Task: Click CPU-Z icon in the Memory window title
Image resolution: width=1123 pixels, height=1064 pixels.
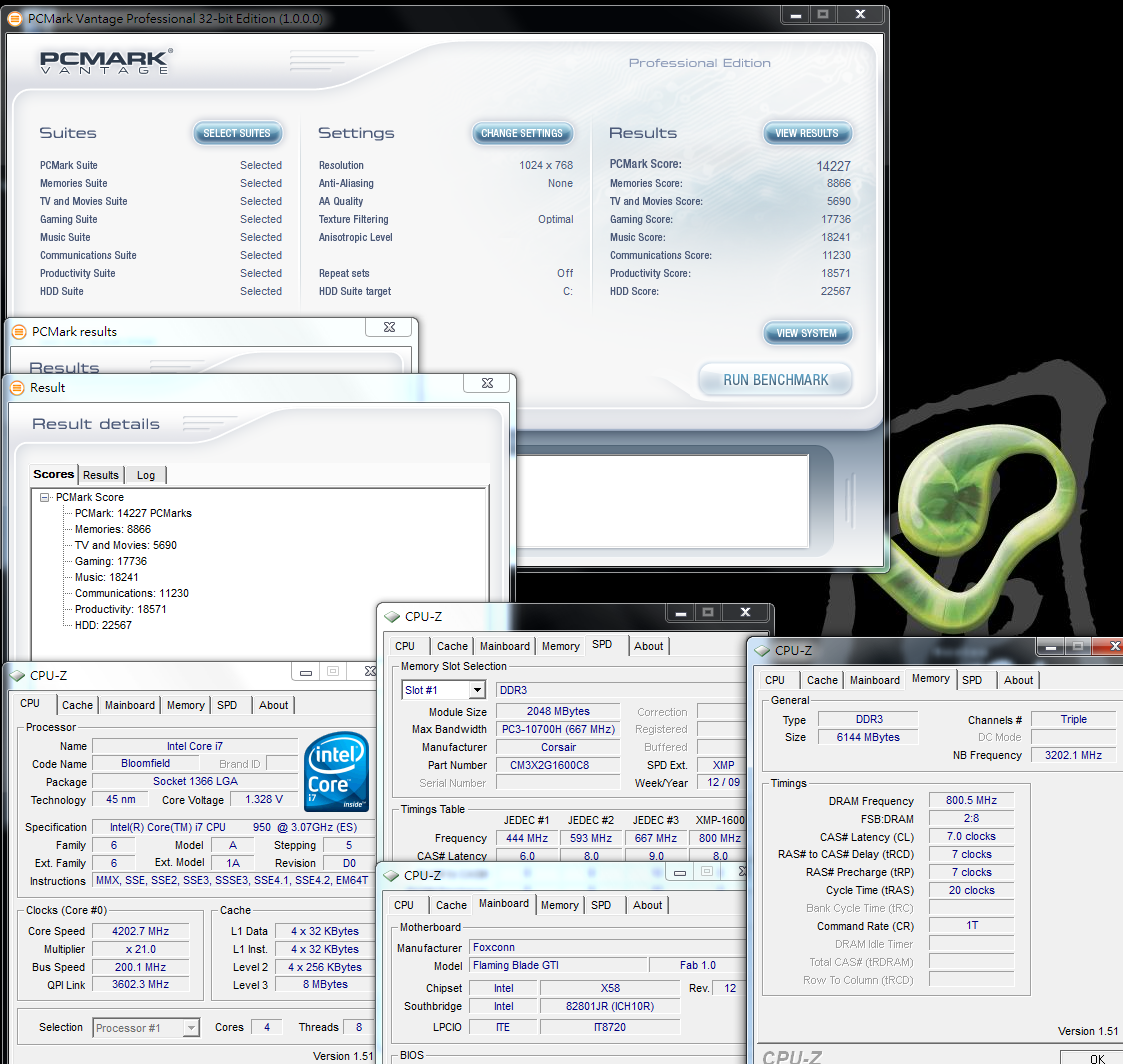Action: pos(761,651)
